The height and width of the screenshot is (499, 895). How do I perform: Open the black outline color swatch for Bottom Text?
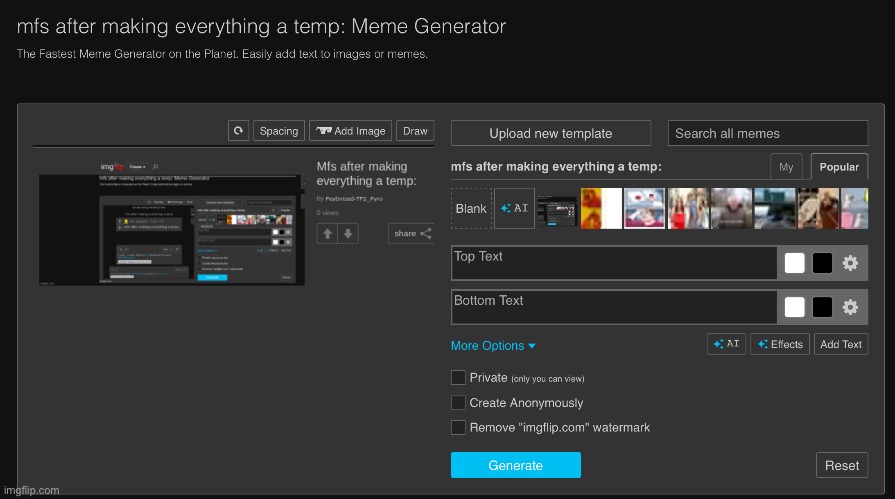coord(822,307)
